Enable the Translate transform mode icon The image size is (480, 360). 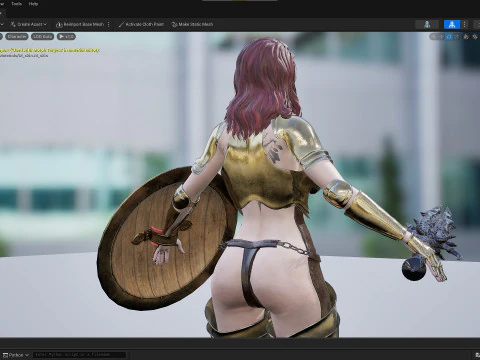pos(441,37)
